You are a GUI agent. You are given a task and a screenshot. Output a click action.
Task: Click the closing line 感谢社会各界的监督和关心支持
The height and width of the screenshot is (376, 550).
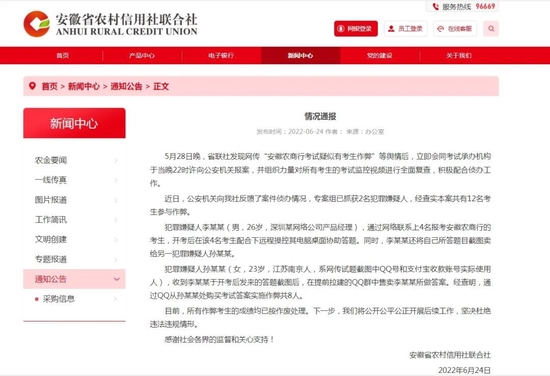click(x=219, y=340)
